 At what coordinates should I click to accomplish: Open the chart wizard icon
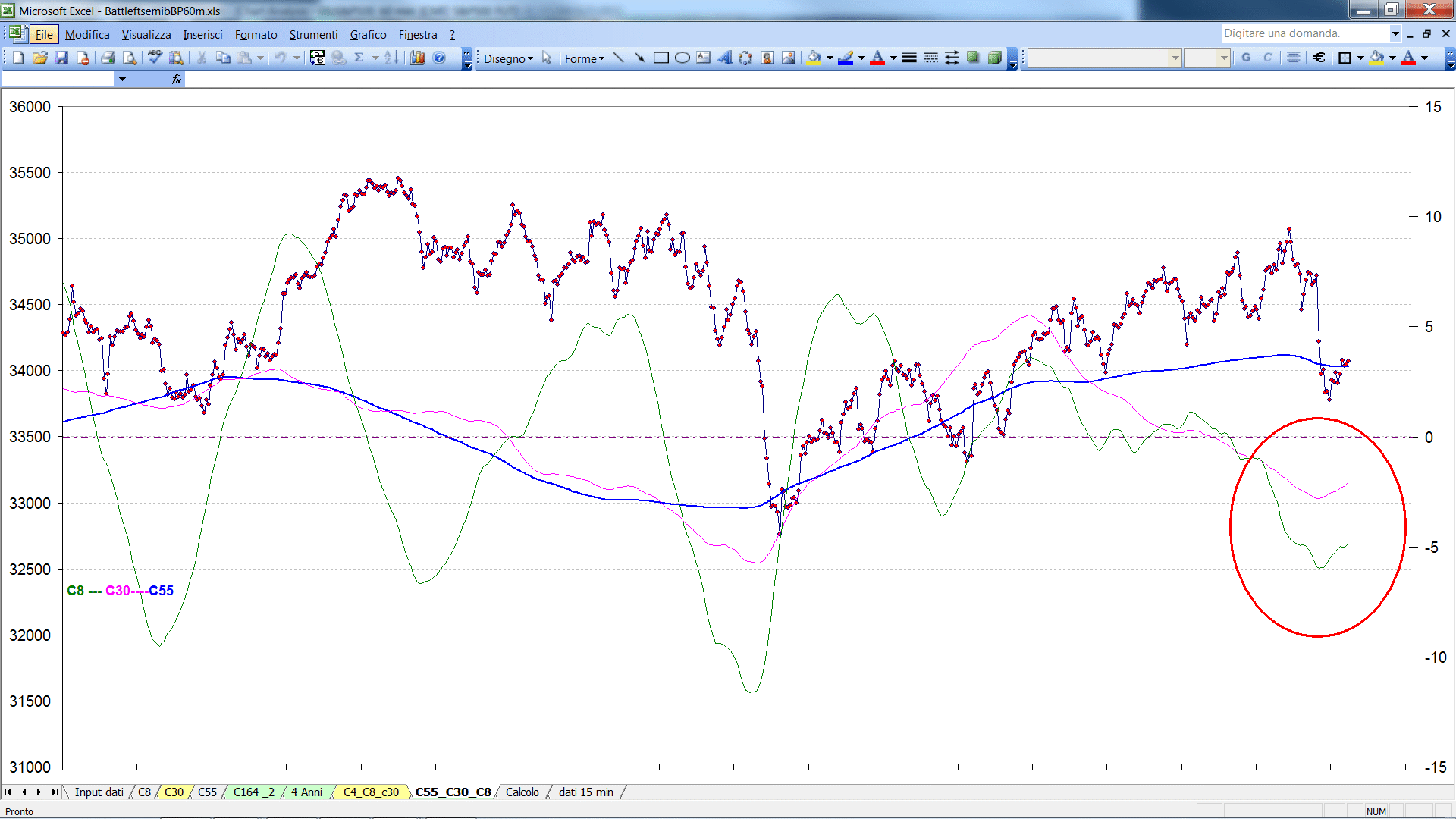[x=417, y=58]
